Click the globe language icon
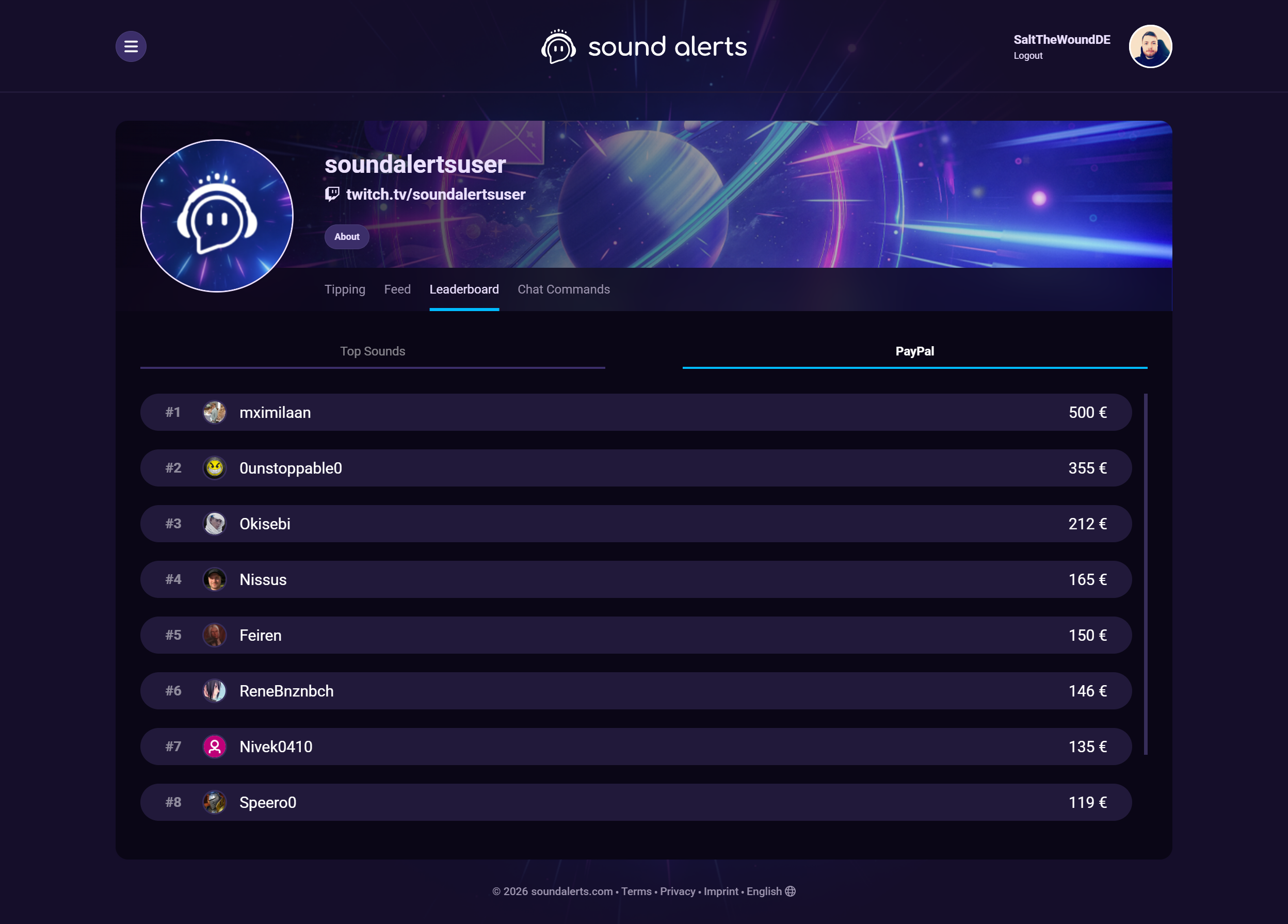The height and width of the screenshot is (924, 1288). [x=790, y=891]
